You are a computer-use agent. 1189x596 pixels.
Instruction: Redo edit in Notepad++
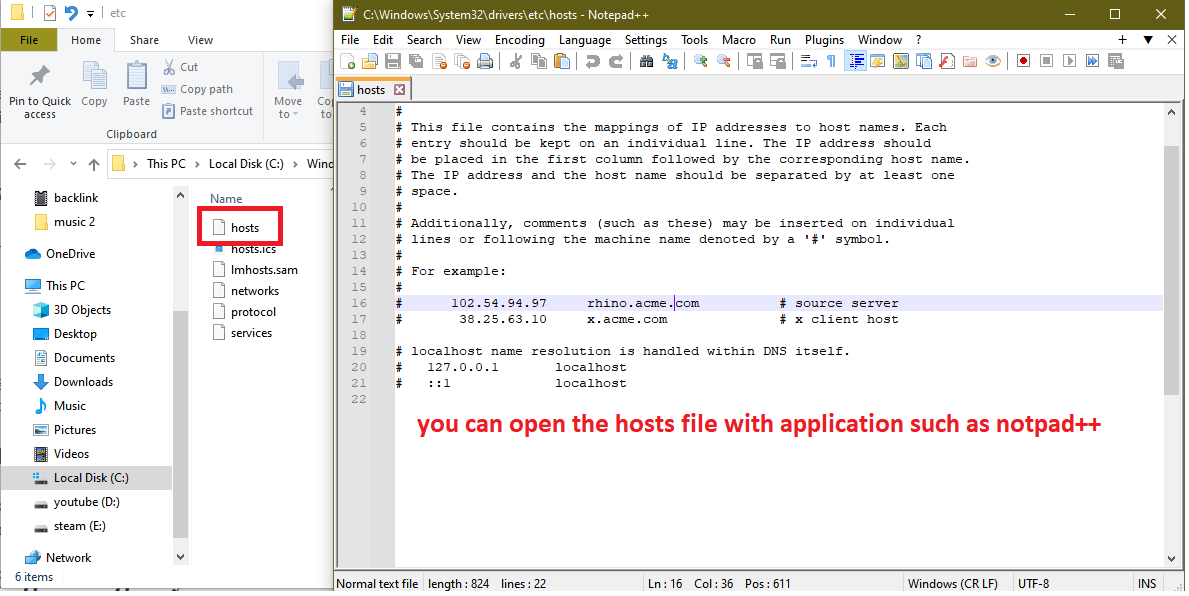pyautogui.click(x=616, y=61)
